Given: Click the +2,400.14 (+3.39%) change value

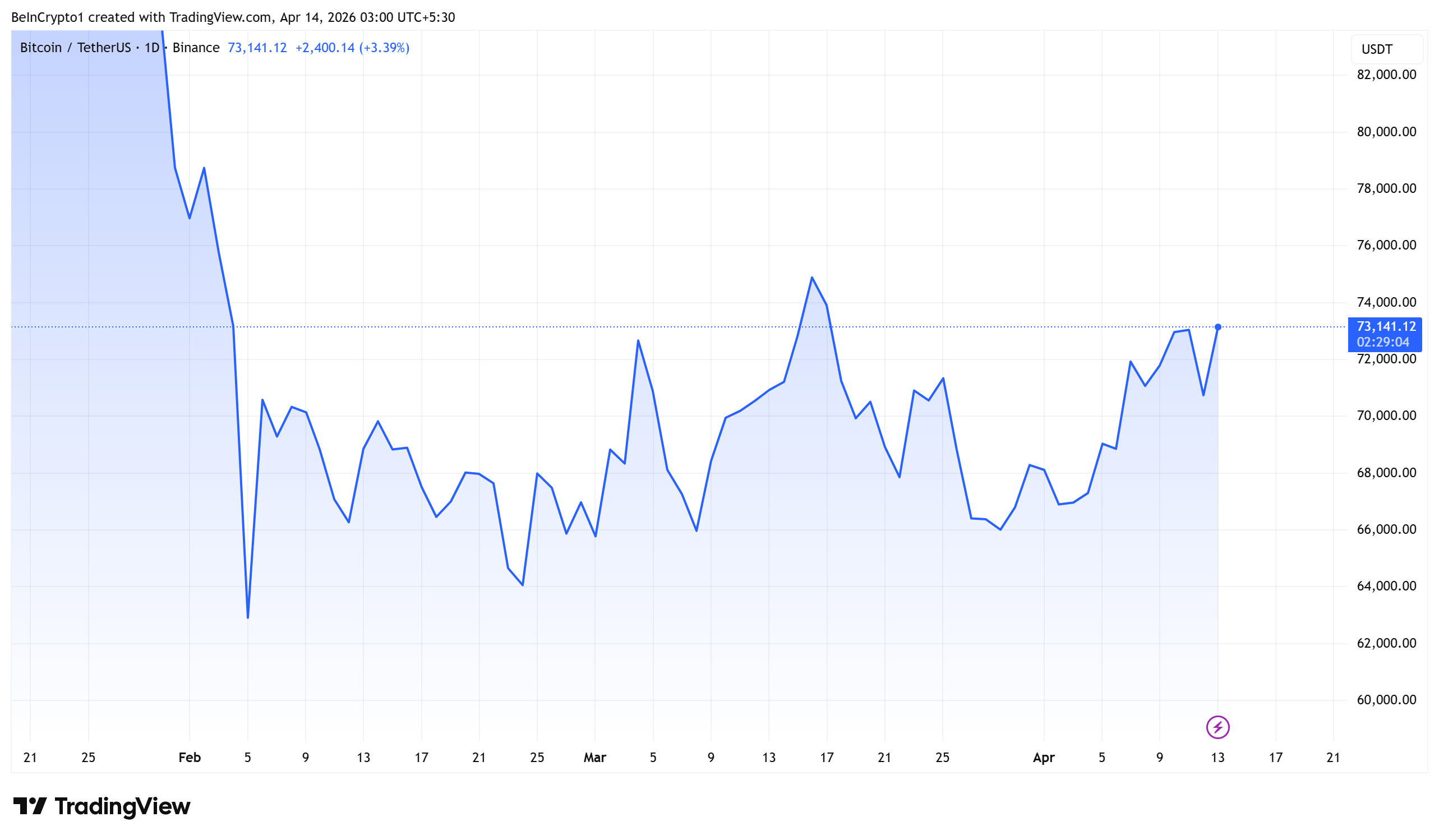Looking at the screenshot, I should click(x=352, y=48).
